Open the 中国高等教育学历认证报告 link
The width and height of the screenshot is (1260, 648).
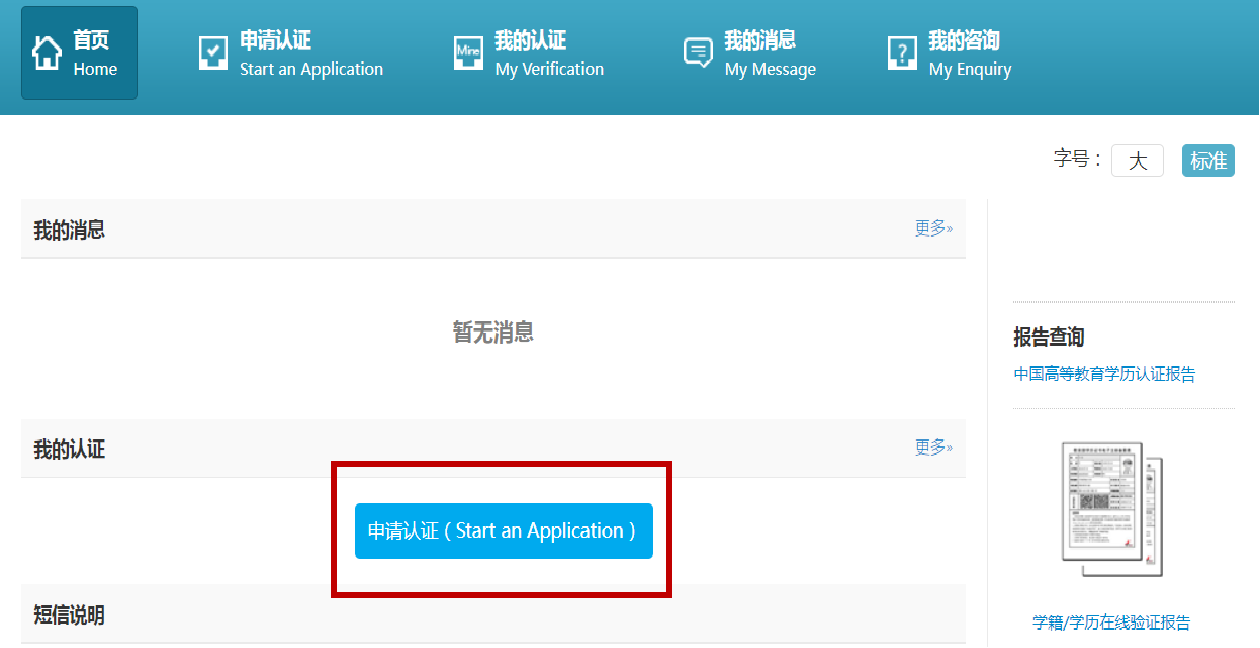pos(1104,374)
